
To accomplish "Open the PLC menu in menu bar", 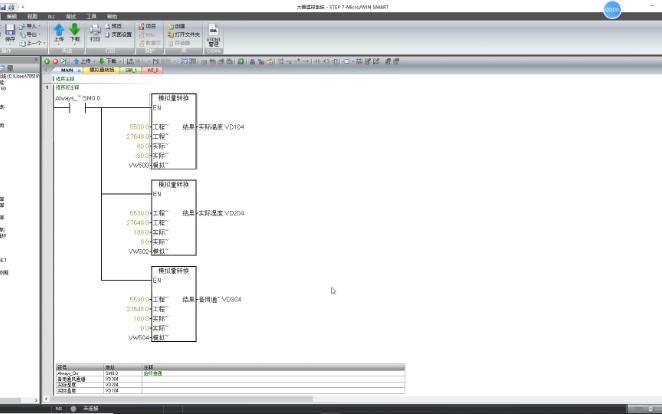I will (51, 16).
